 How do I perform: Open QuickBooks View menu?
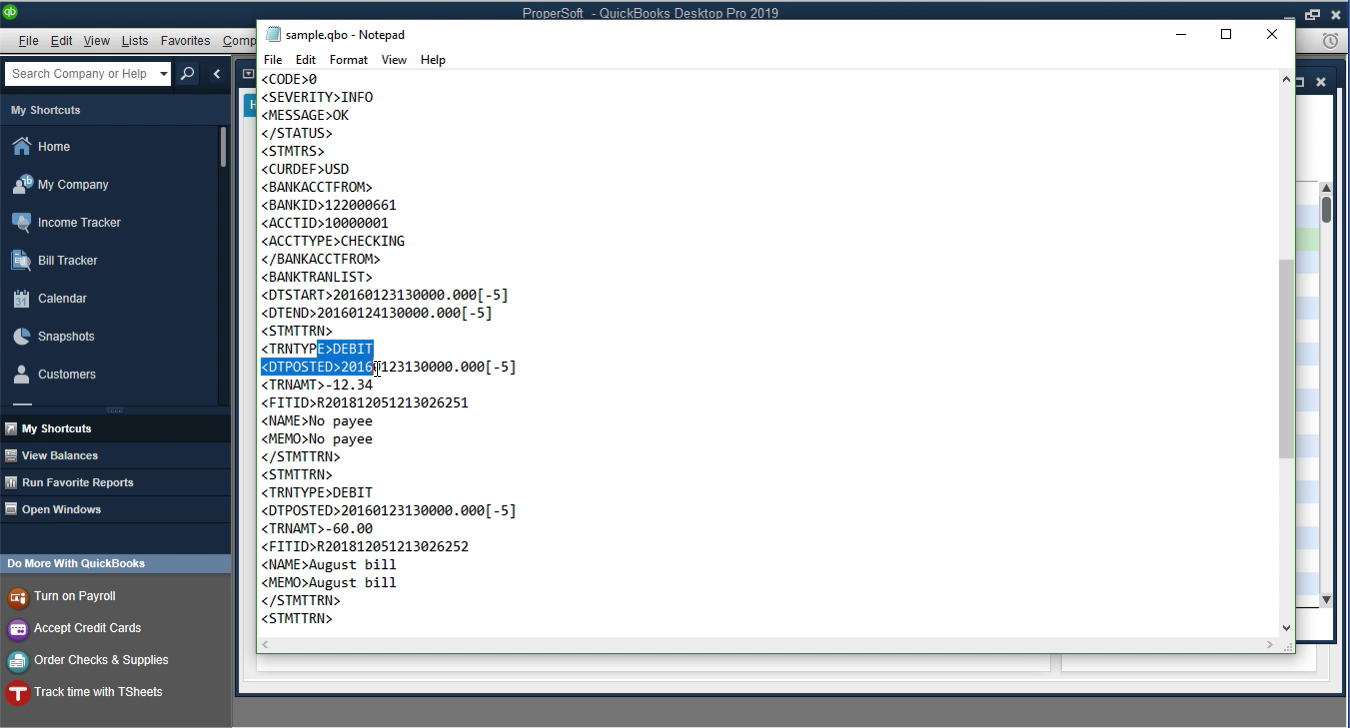tap(96, 41)
